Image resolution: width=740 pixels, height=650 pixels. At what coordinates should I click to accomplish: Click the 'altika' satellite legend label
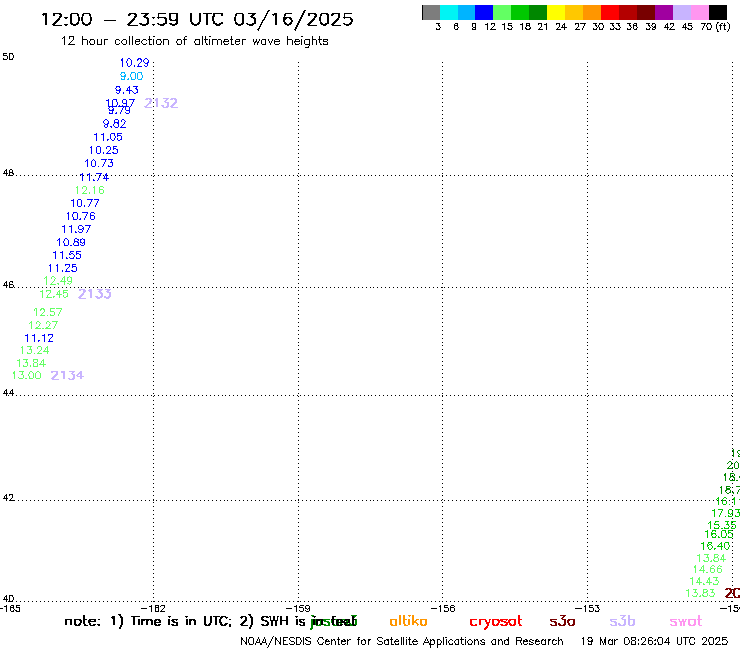click(x=408, y=621)
